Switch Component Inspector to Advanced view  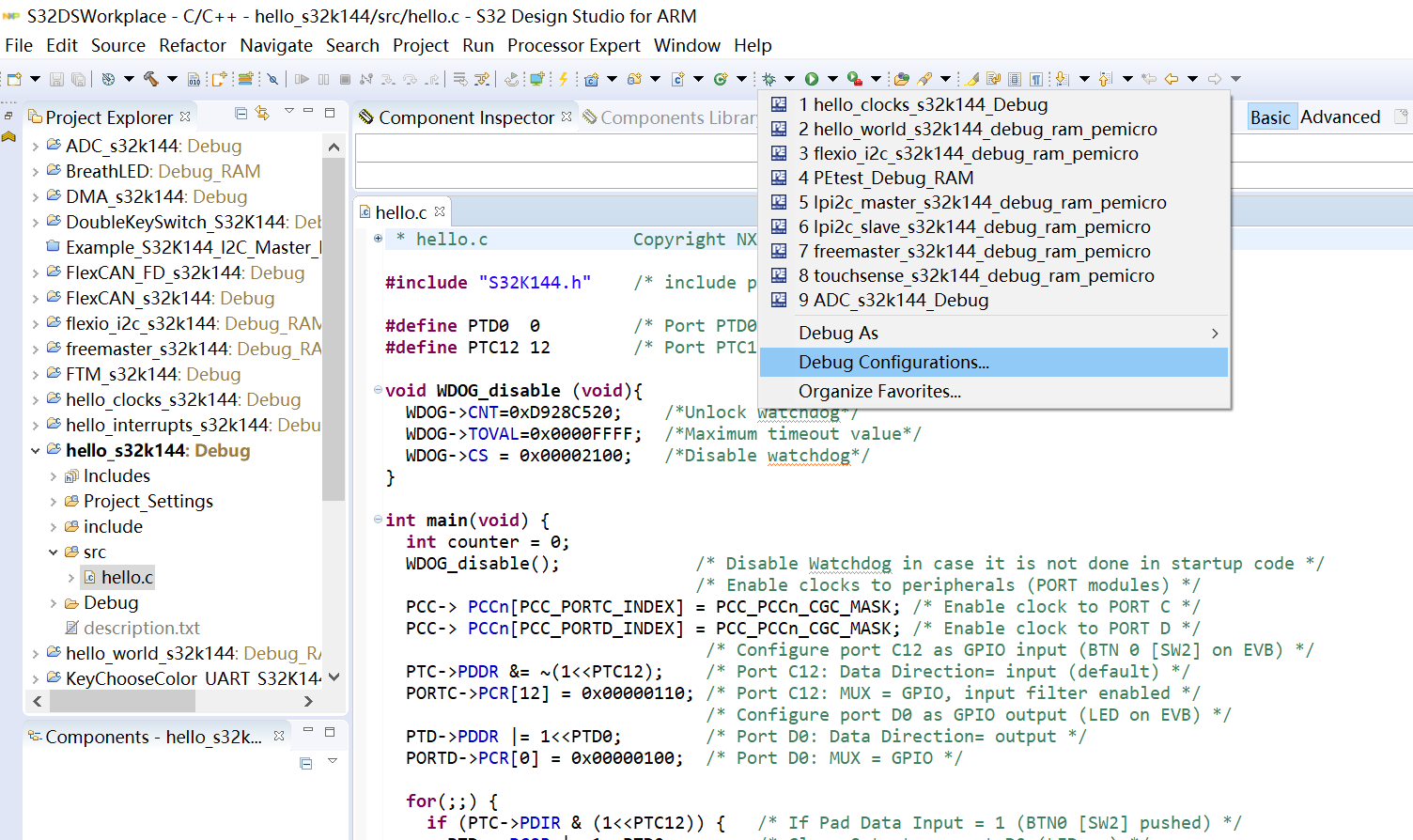pyautogui.click(x=1340, y=117)
